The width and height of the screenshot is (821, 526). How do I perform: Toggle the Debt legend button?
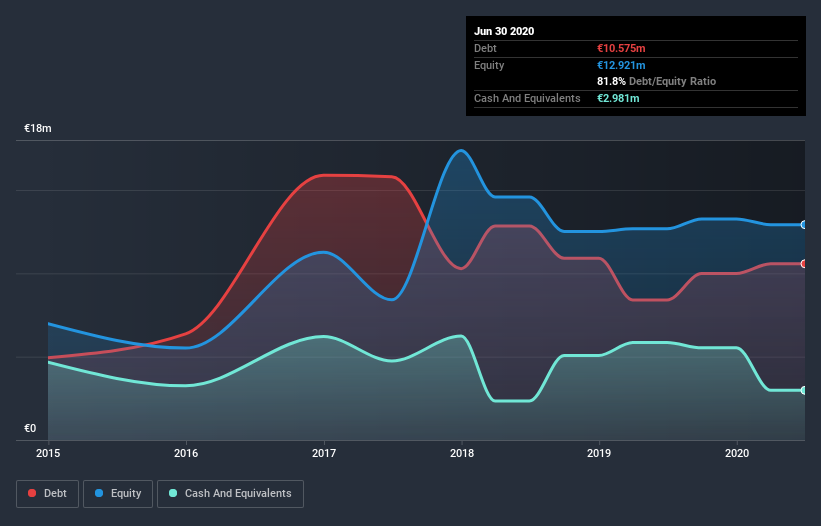click(x=47, y=494)
